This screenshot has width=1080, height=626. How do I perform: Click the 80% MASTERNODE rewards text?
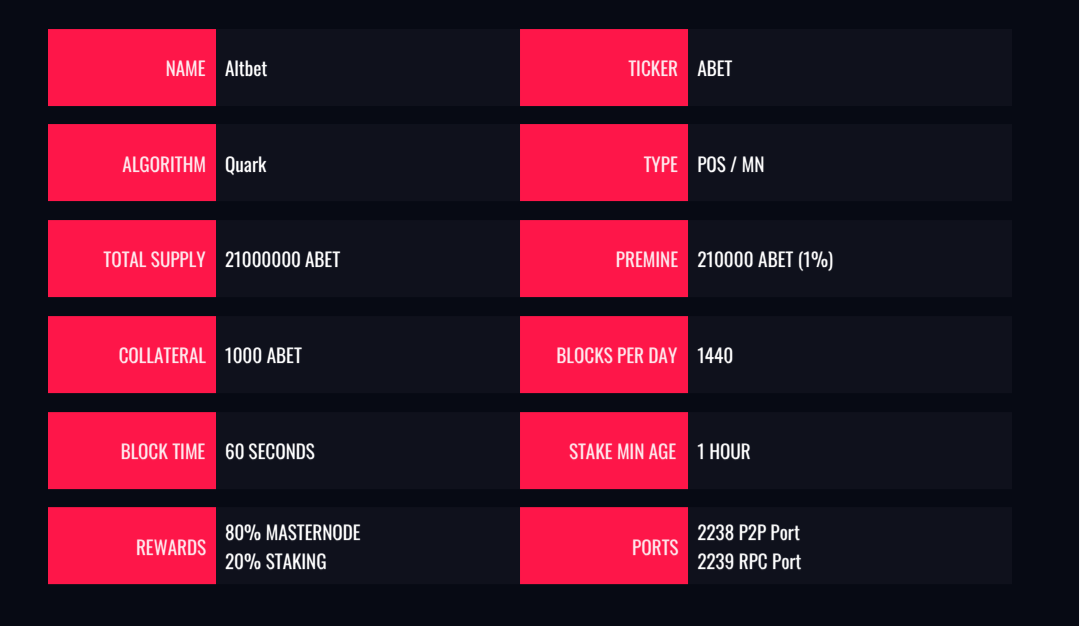coord(293,532)
